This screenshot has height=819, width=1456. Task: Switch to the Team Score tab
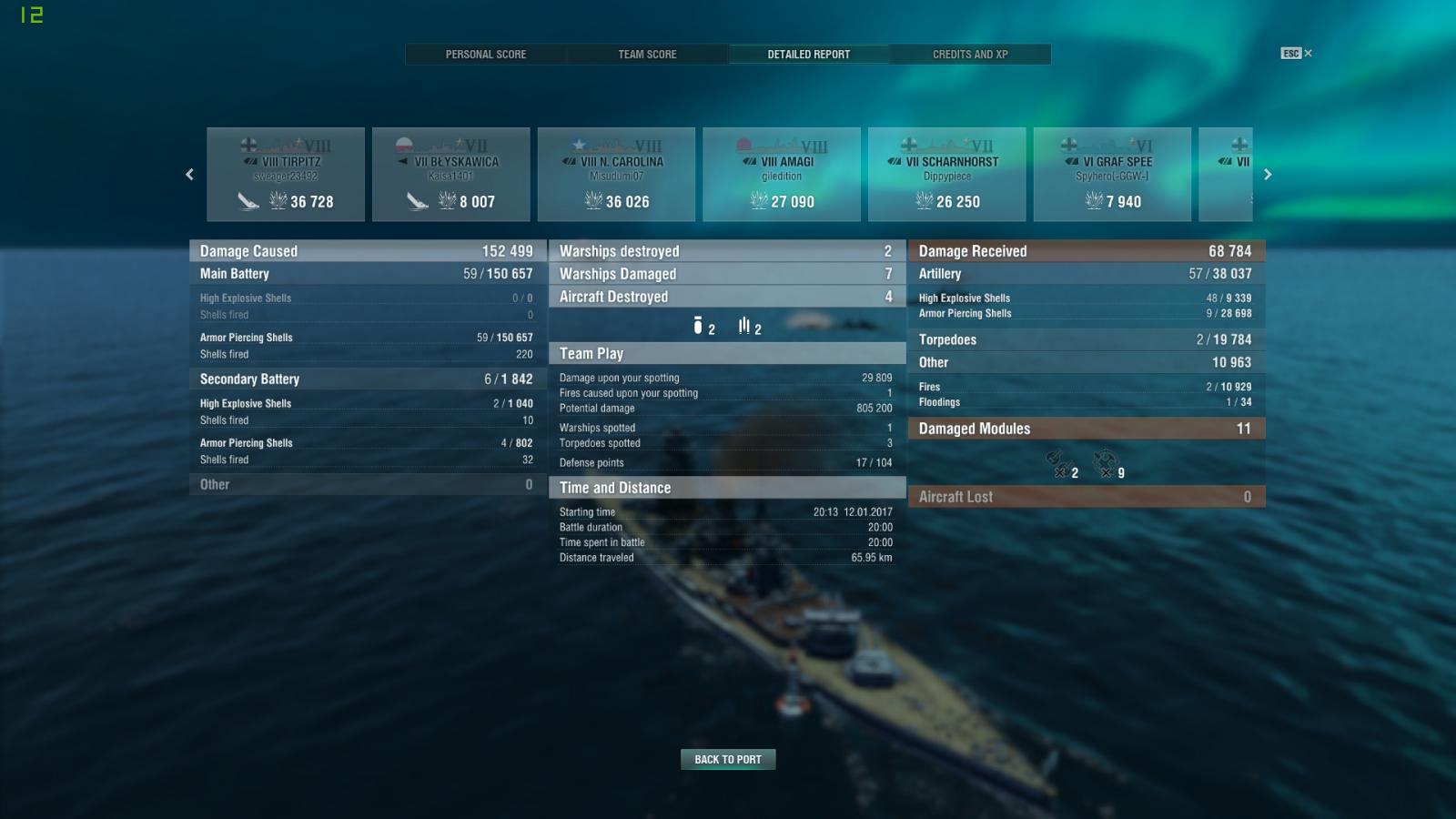647,55
